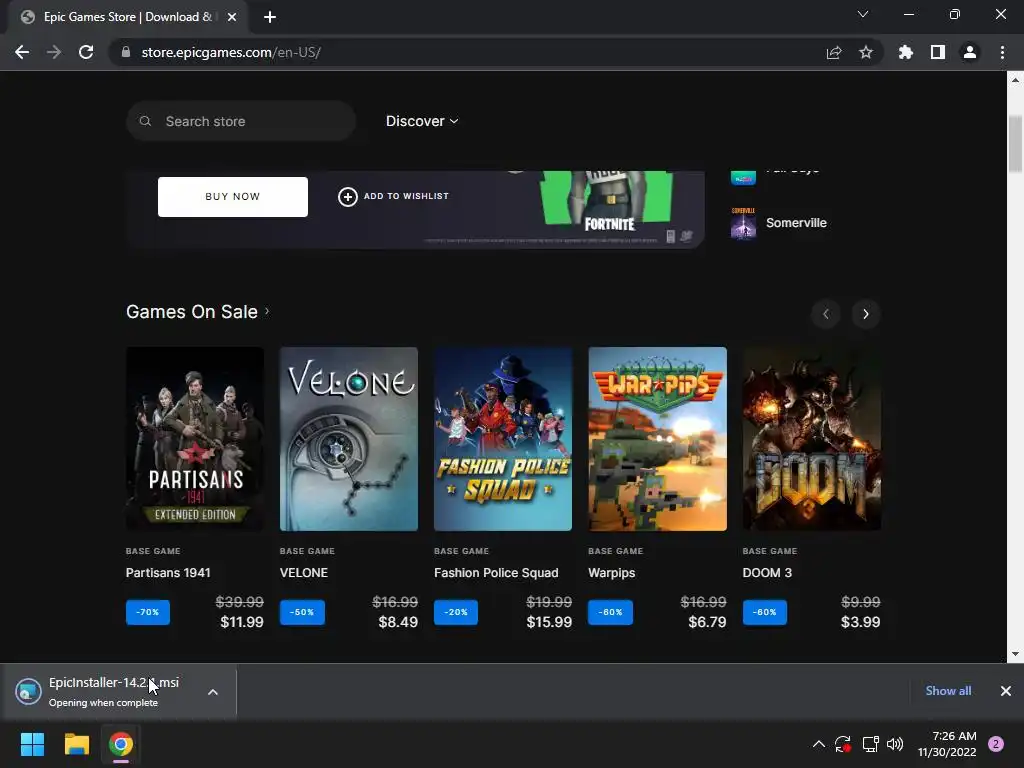The image size is (1024, 768).
Task: Expand the Discover dropdown menu
Action: click(422, 121)
